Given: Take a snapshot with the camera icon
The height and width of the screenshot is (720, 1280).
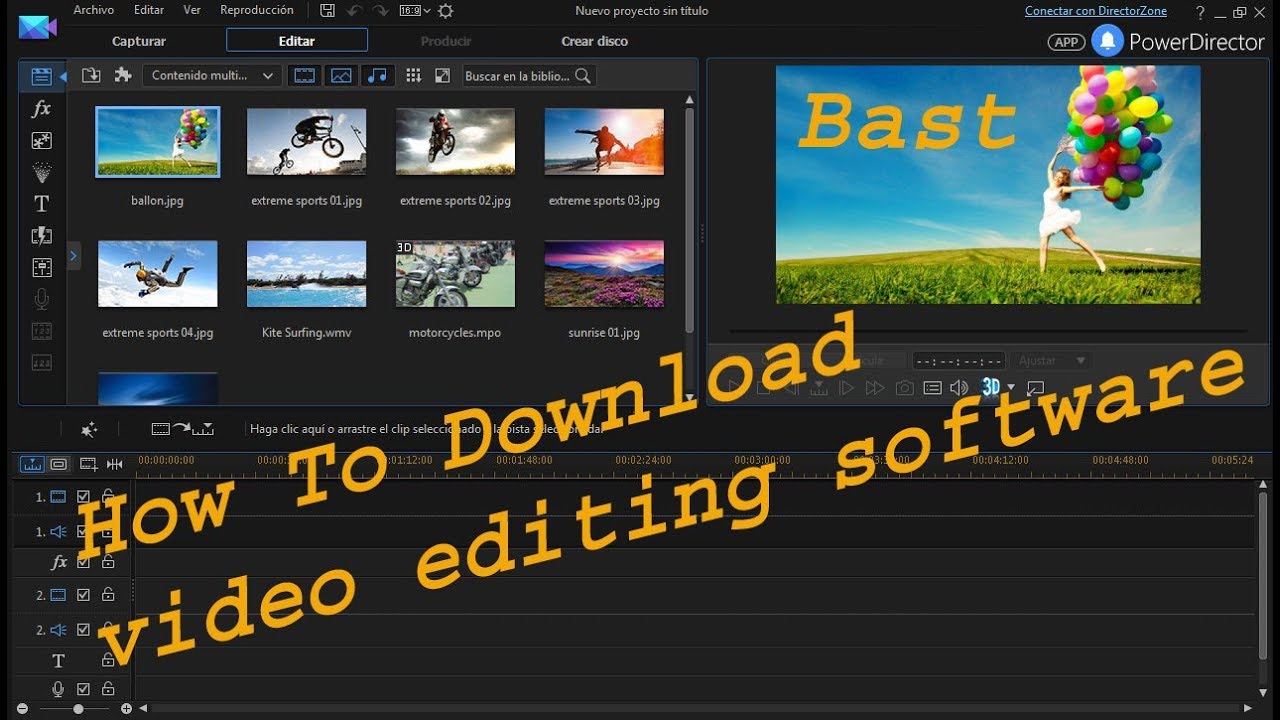Looking at the screenshot, I should [x=904, y=388].
